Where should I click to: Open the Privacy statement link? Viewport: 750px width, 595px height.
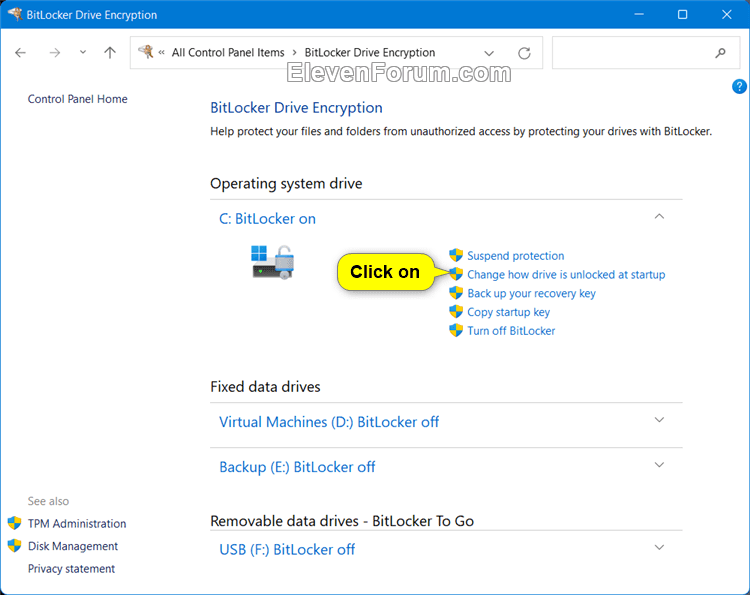click(71, 569)
